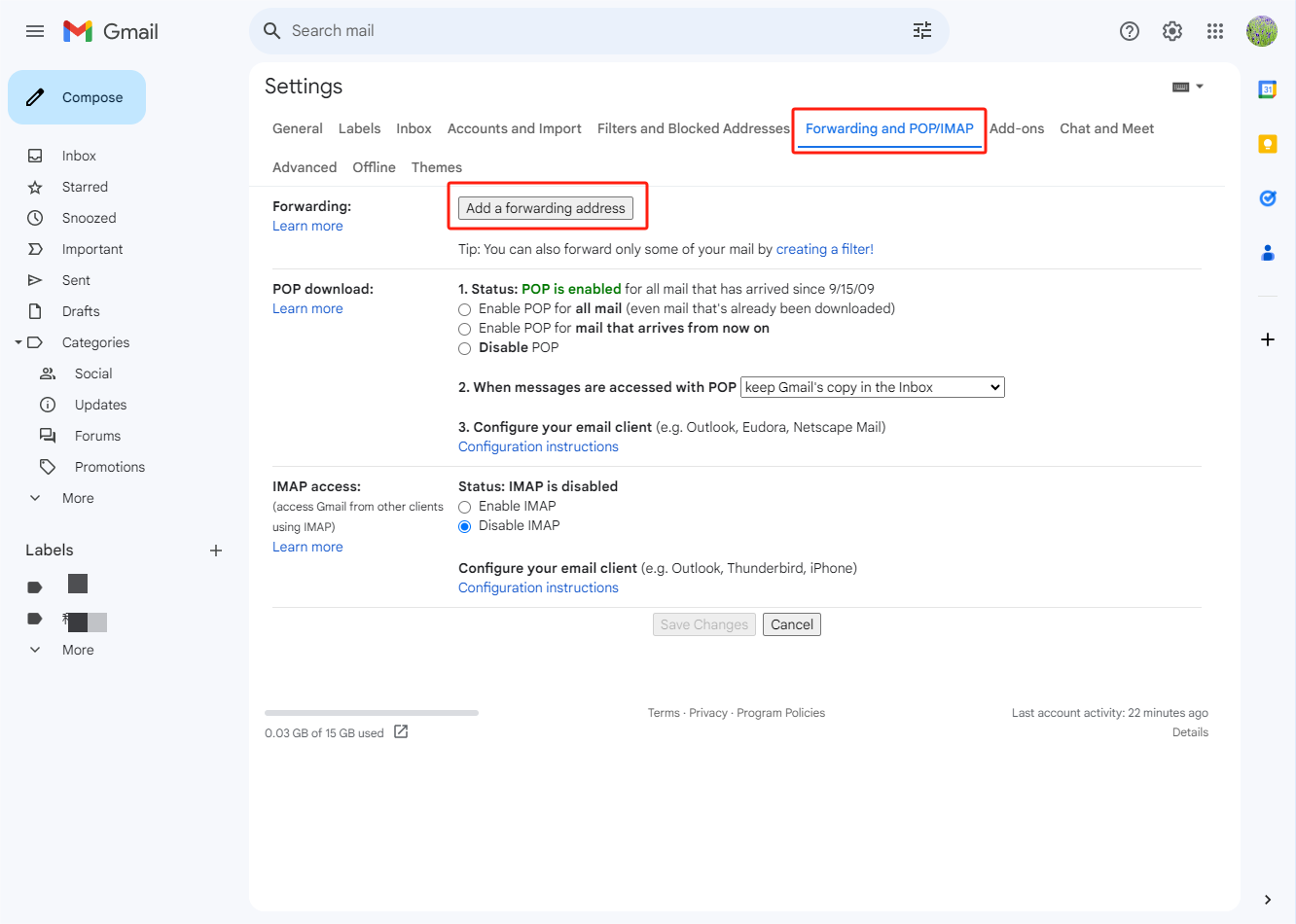Open the Google apps grid

1214,31
